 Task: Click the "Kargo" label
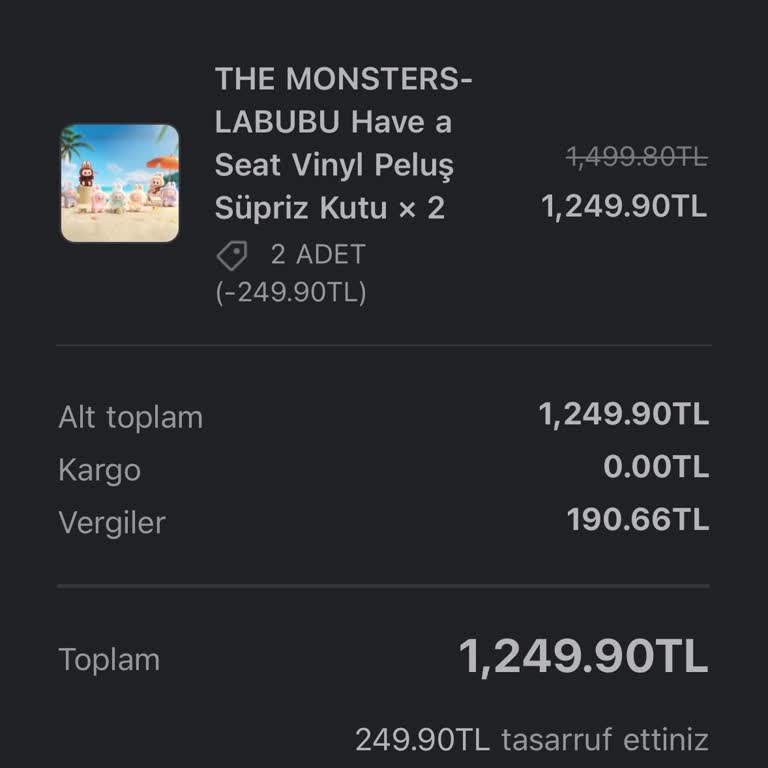pos(99,470)
